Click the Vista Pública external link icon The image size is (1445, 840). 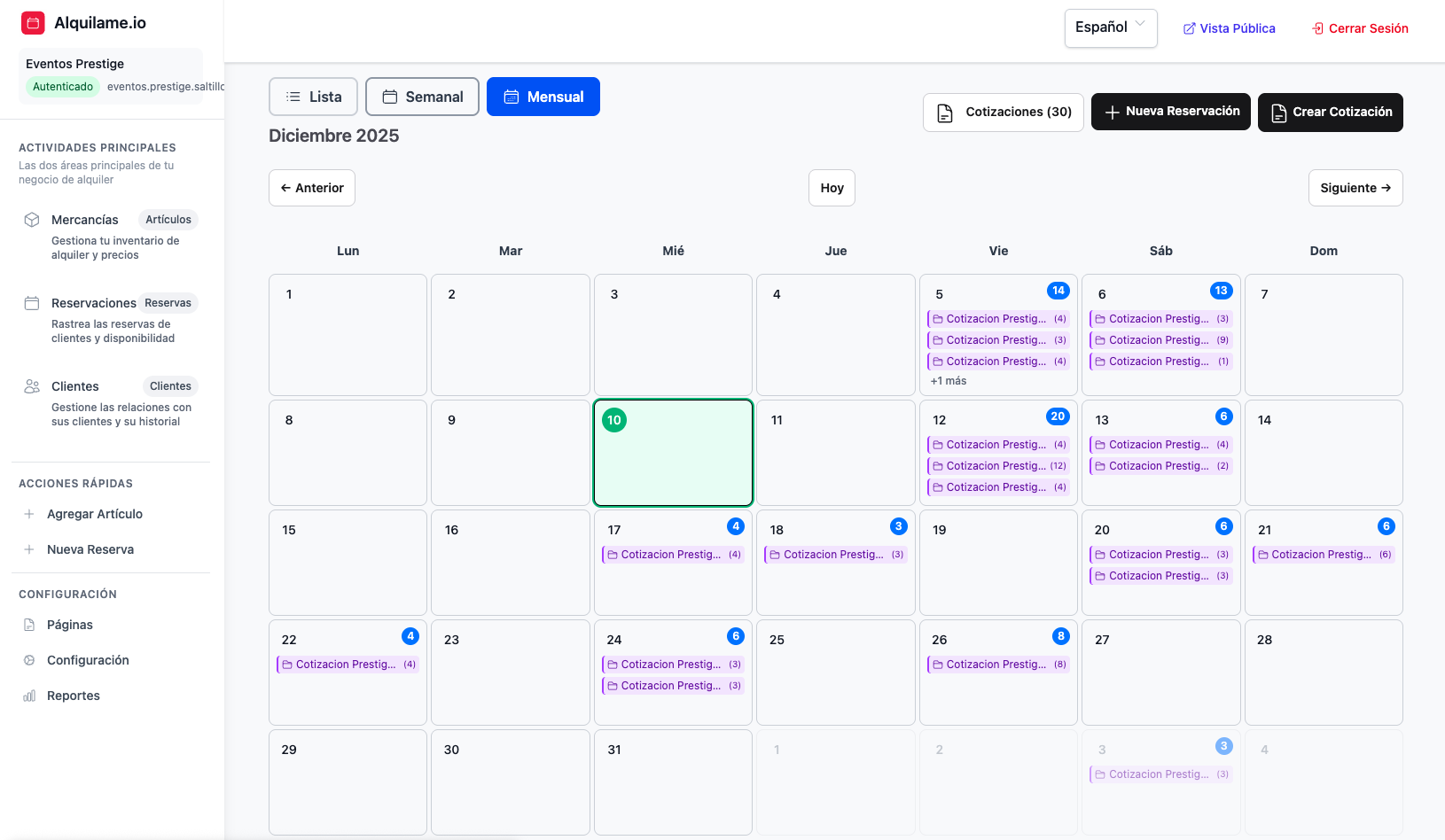pyautogui.click(x=1190, y=28)
